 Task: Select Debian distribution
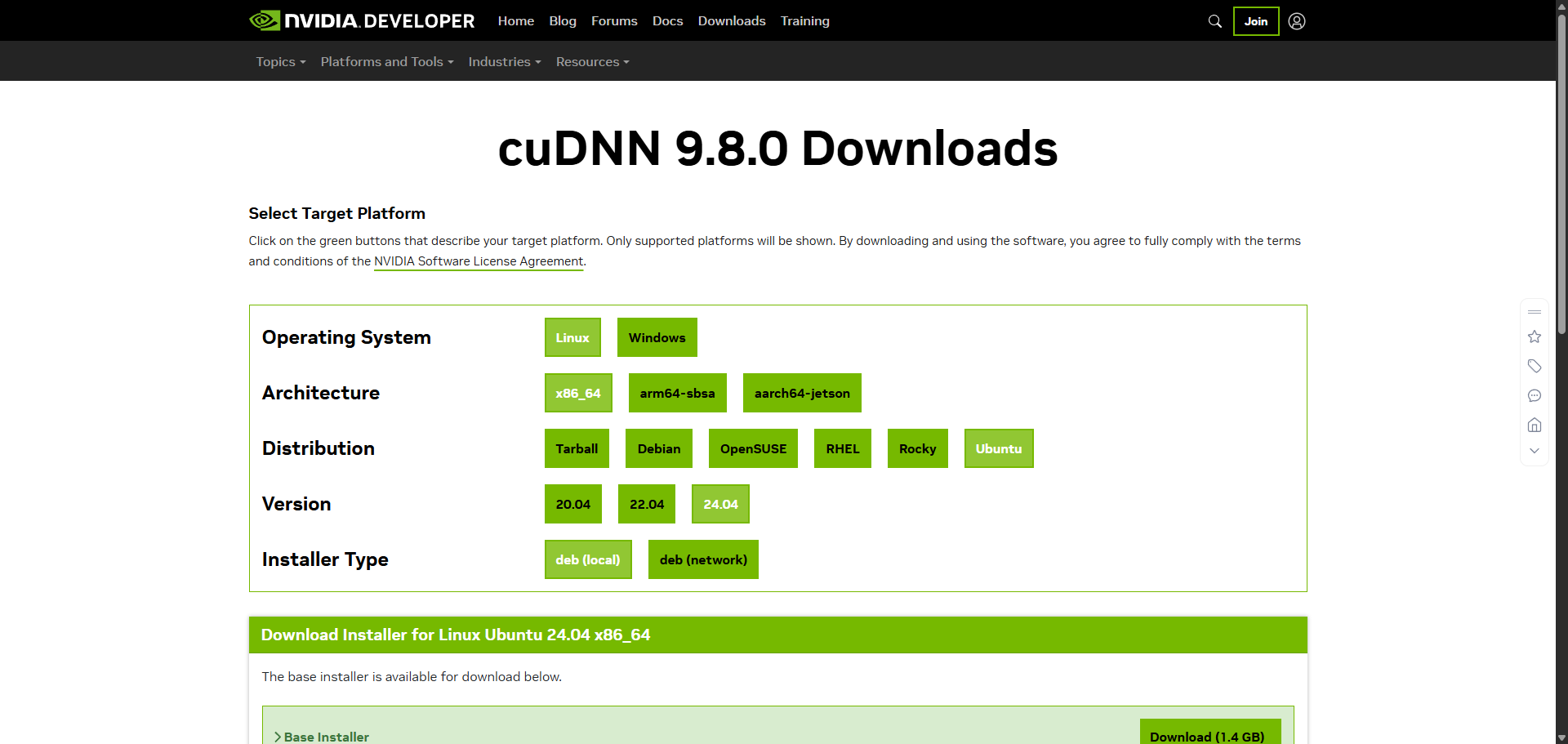[659, 448]
